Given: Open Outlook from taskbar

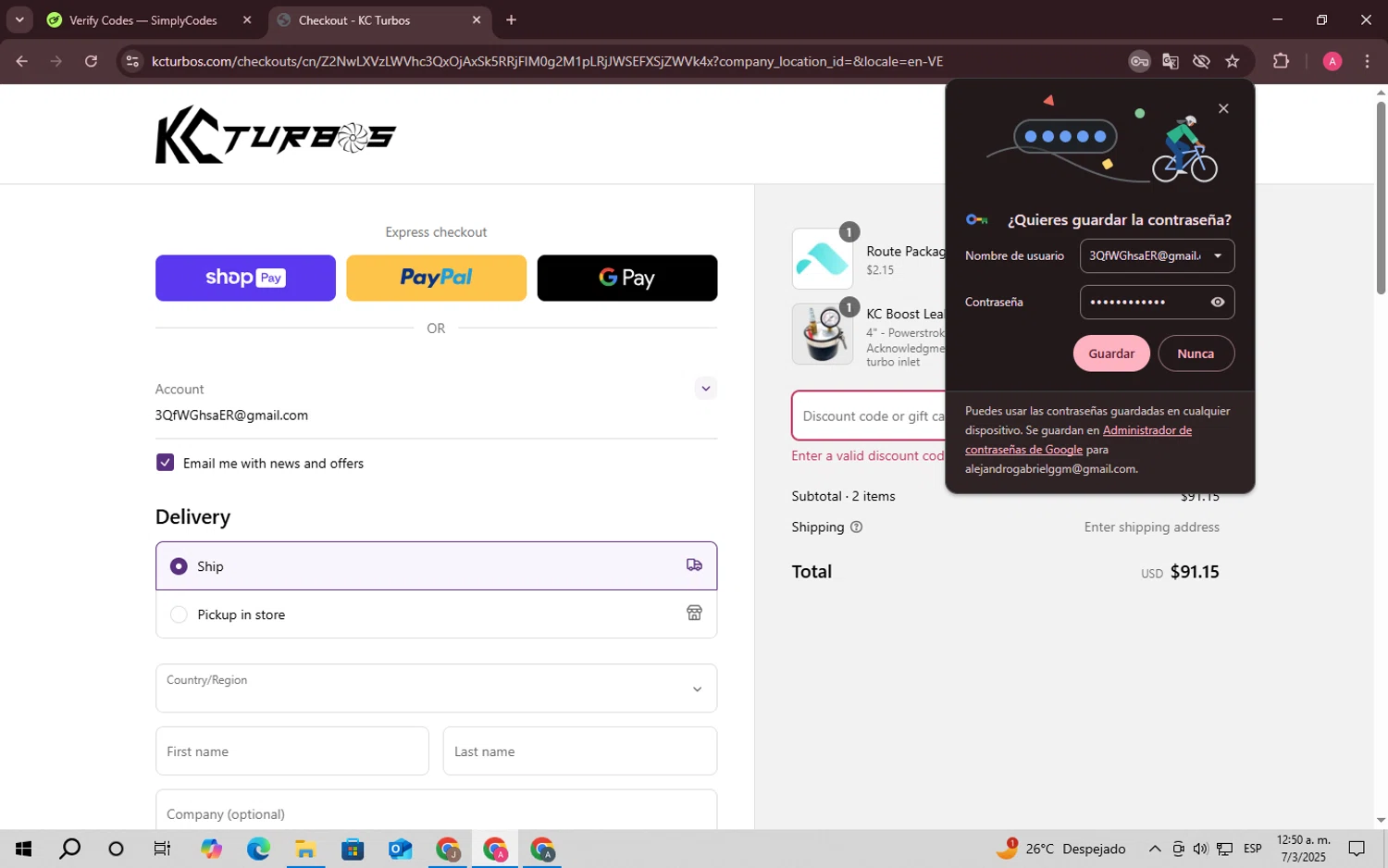Looking at the screenshot, I should tap(400, 849).
